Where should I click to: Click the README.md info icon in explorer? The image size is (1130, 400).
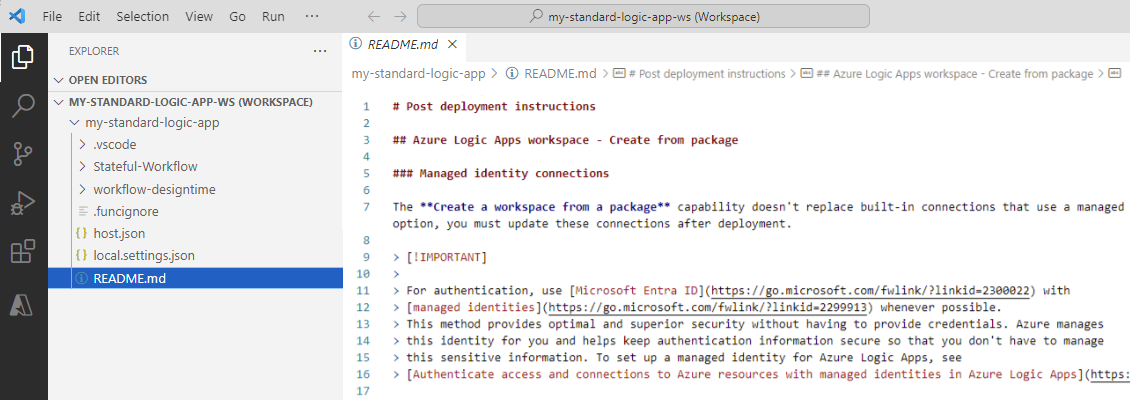point(81,278)
